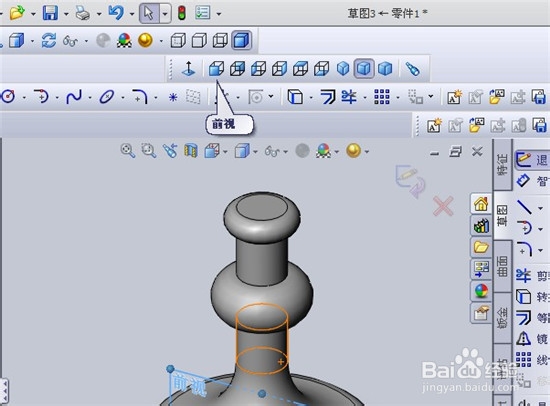Viewport: 550px width, 406px height.
Task: Print the document using the printer icon
Action: [x=83, y=13]
